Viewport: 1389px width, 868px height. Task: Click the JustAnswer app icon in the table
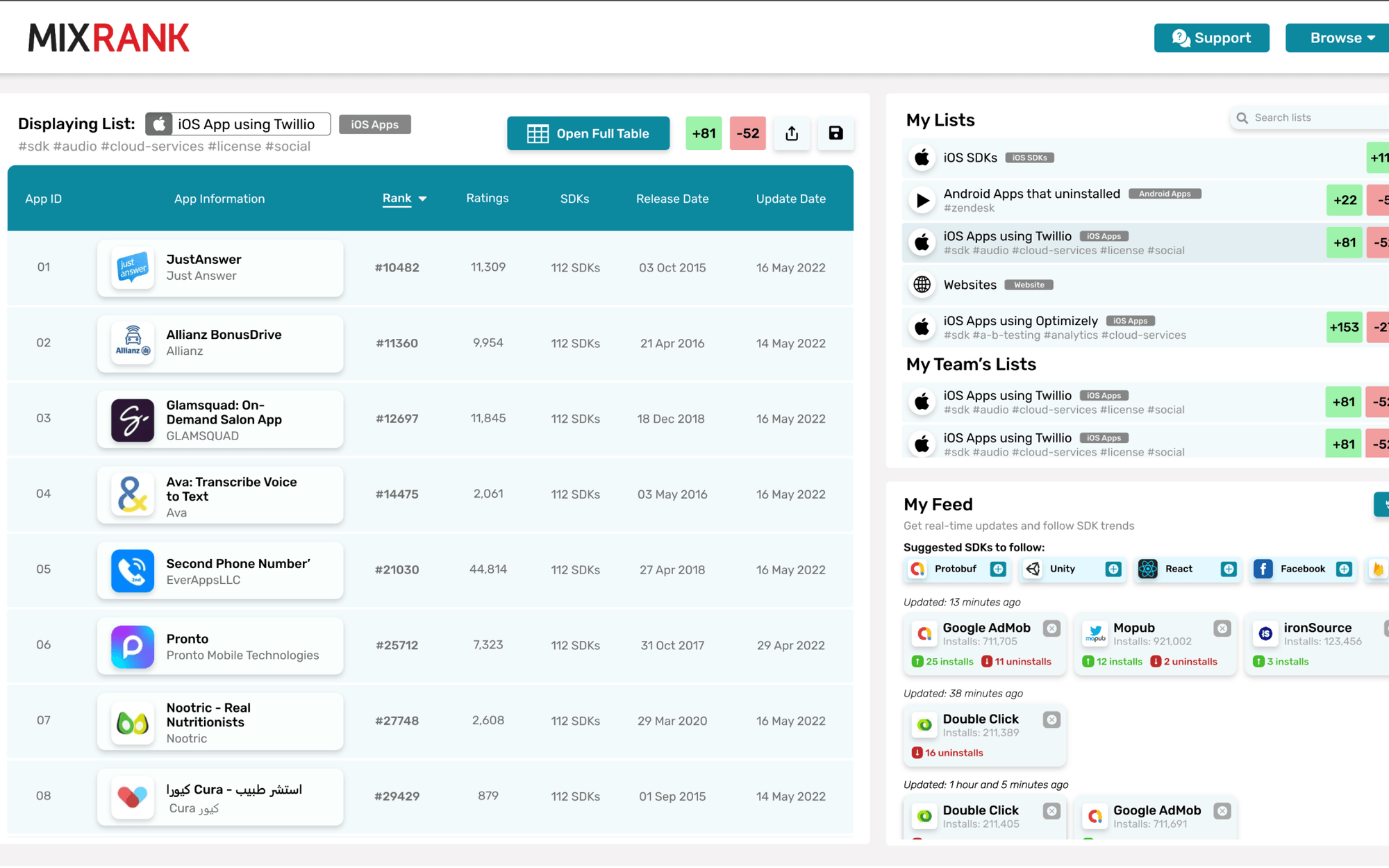132,268
